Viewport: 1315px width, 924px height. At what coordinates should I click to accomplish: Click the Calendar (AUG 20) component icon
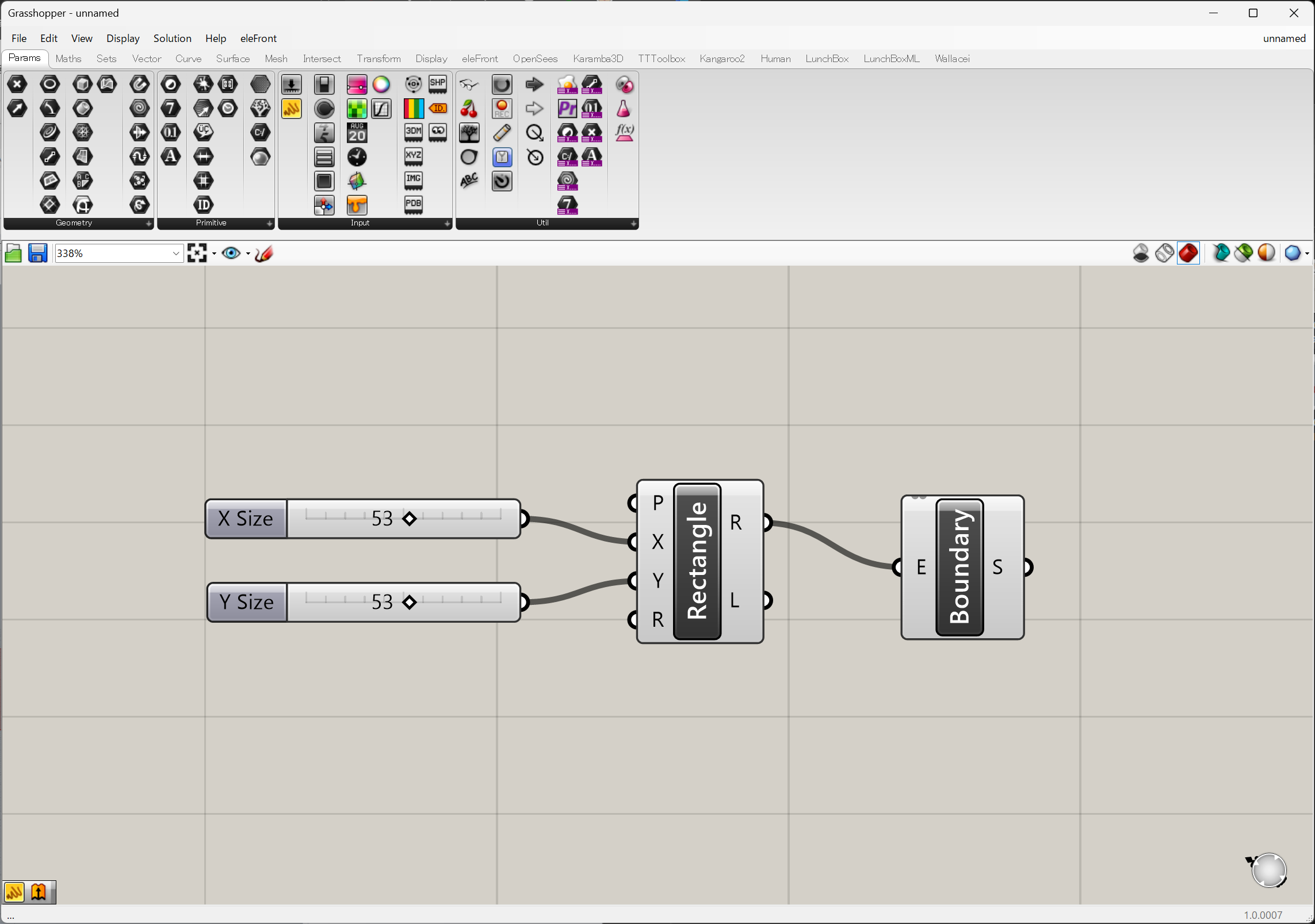(357, 133)
